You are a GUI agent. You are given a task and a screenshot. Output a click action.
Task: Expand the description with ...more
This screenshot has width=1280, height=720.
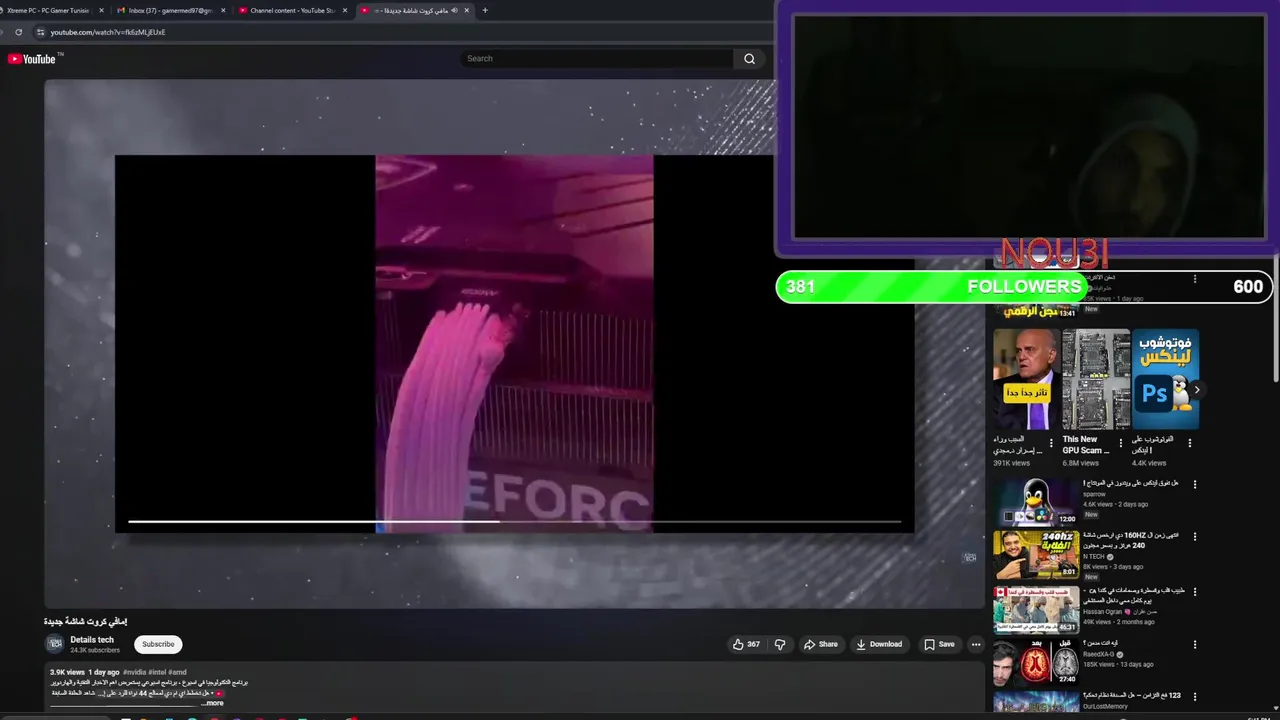pyautogui.click(x=212, y=703)
